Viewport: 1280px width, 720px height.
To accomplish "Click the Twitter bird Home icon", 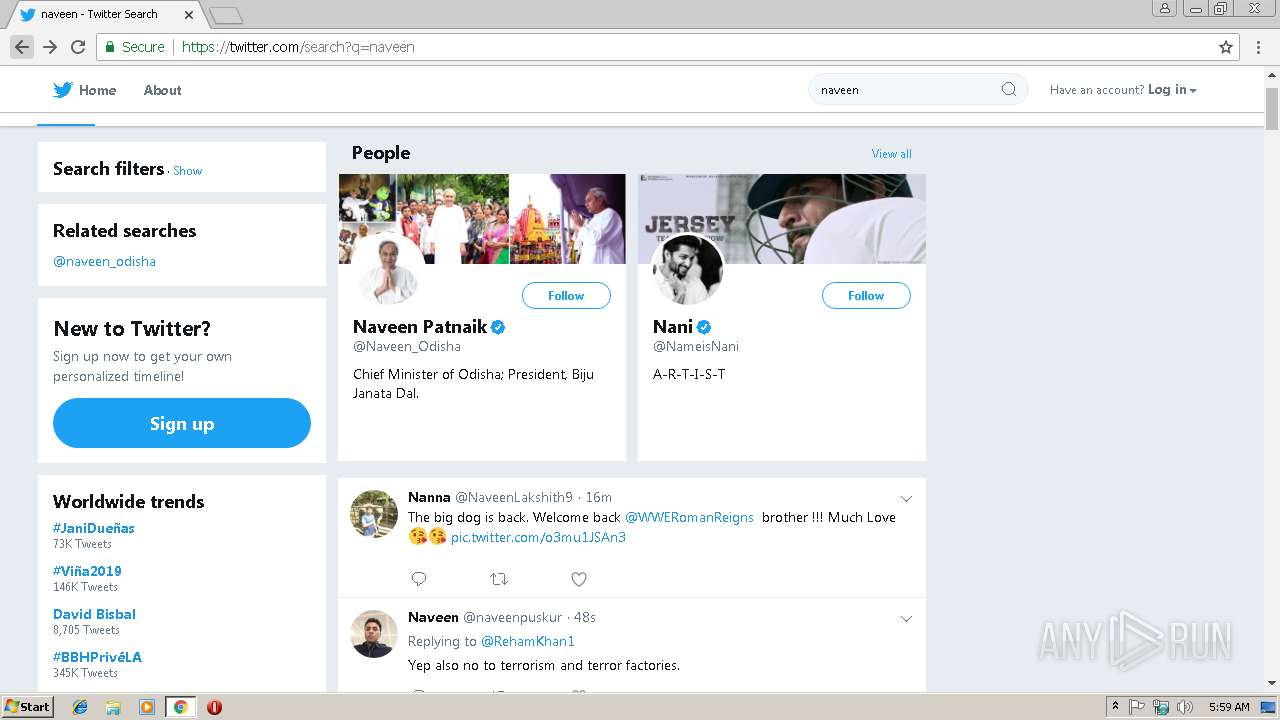I will [63, 90].
